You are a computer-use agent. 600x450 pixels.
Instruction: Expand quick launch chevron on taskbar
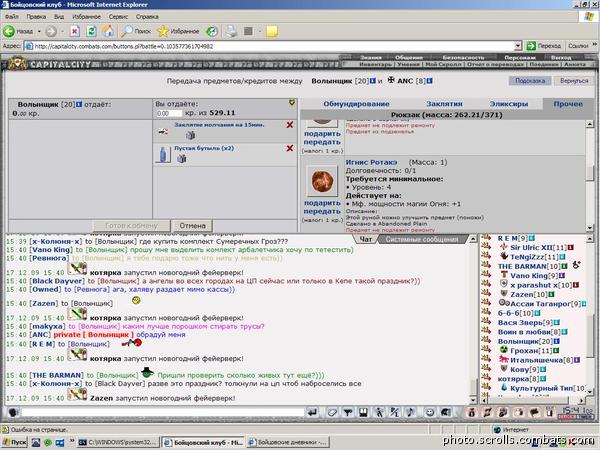[x=72, y=442]
